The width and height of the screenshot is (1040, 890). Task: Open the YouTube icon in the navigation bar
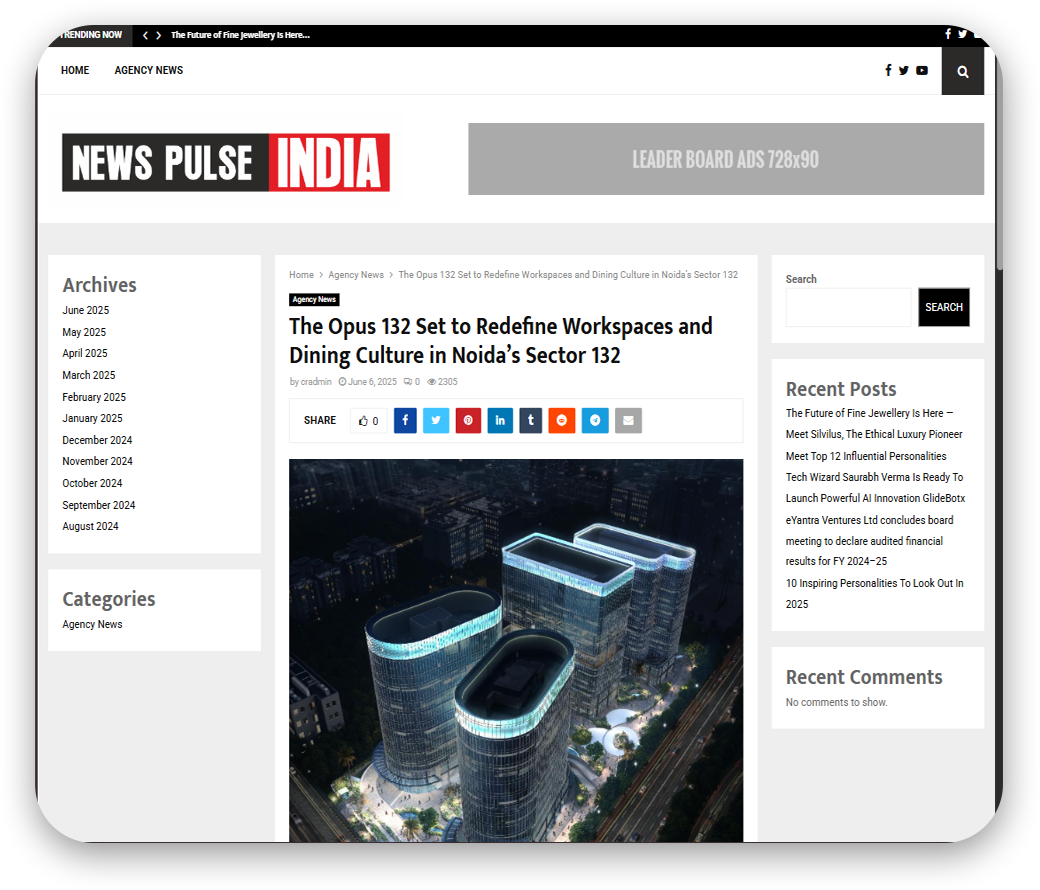(922, 71)
